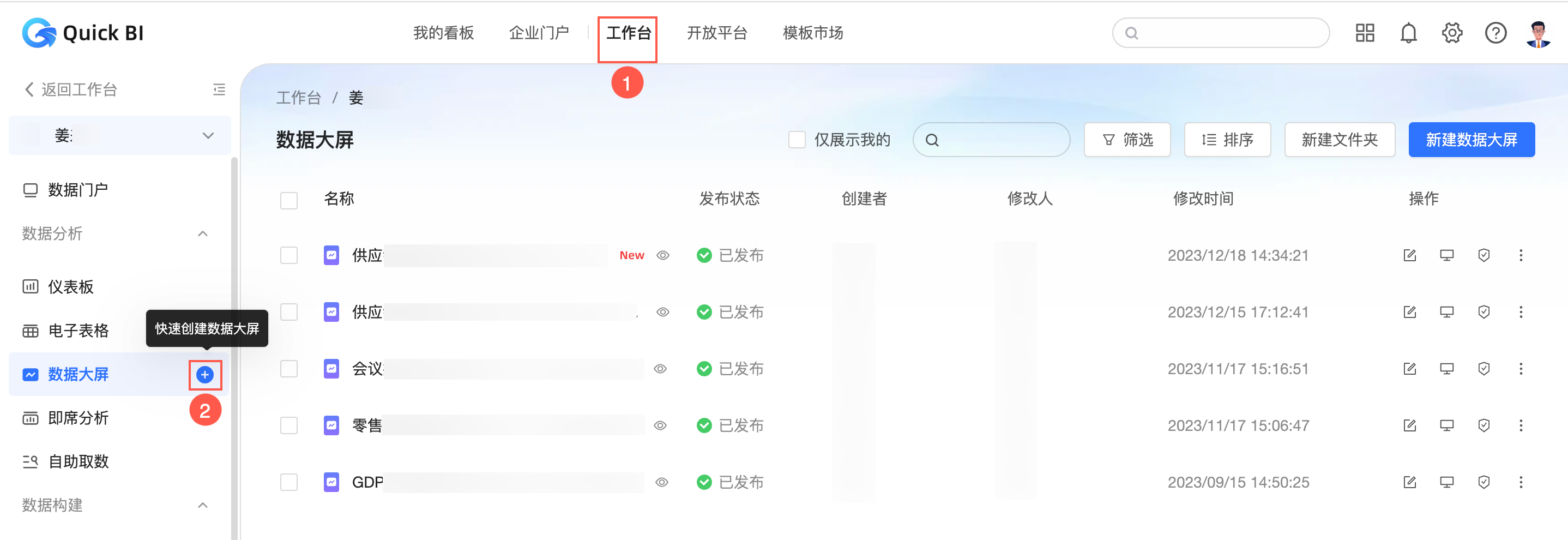Open the 排序 sort options

tap(1227, 140)
